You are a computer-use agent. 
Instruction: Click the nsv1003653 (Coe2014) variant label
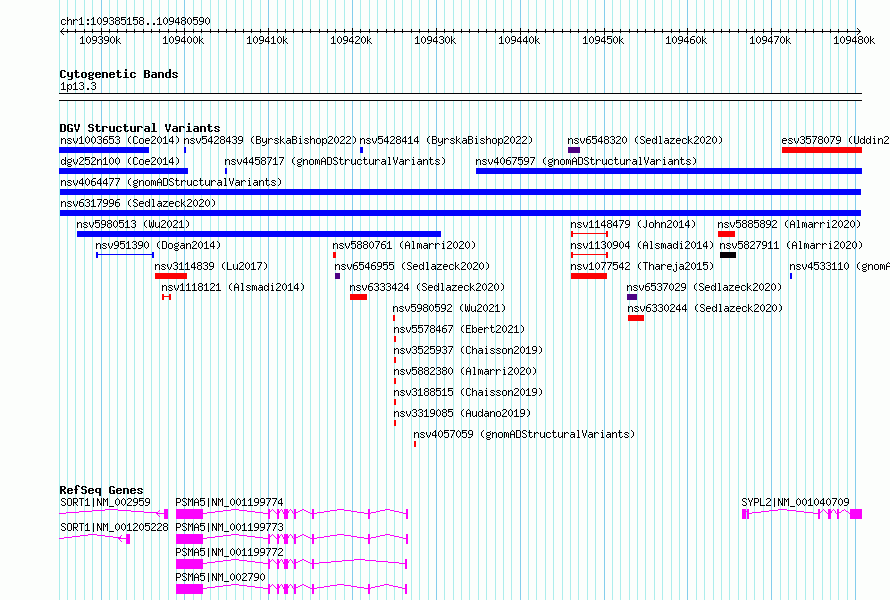[120, 140]
